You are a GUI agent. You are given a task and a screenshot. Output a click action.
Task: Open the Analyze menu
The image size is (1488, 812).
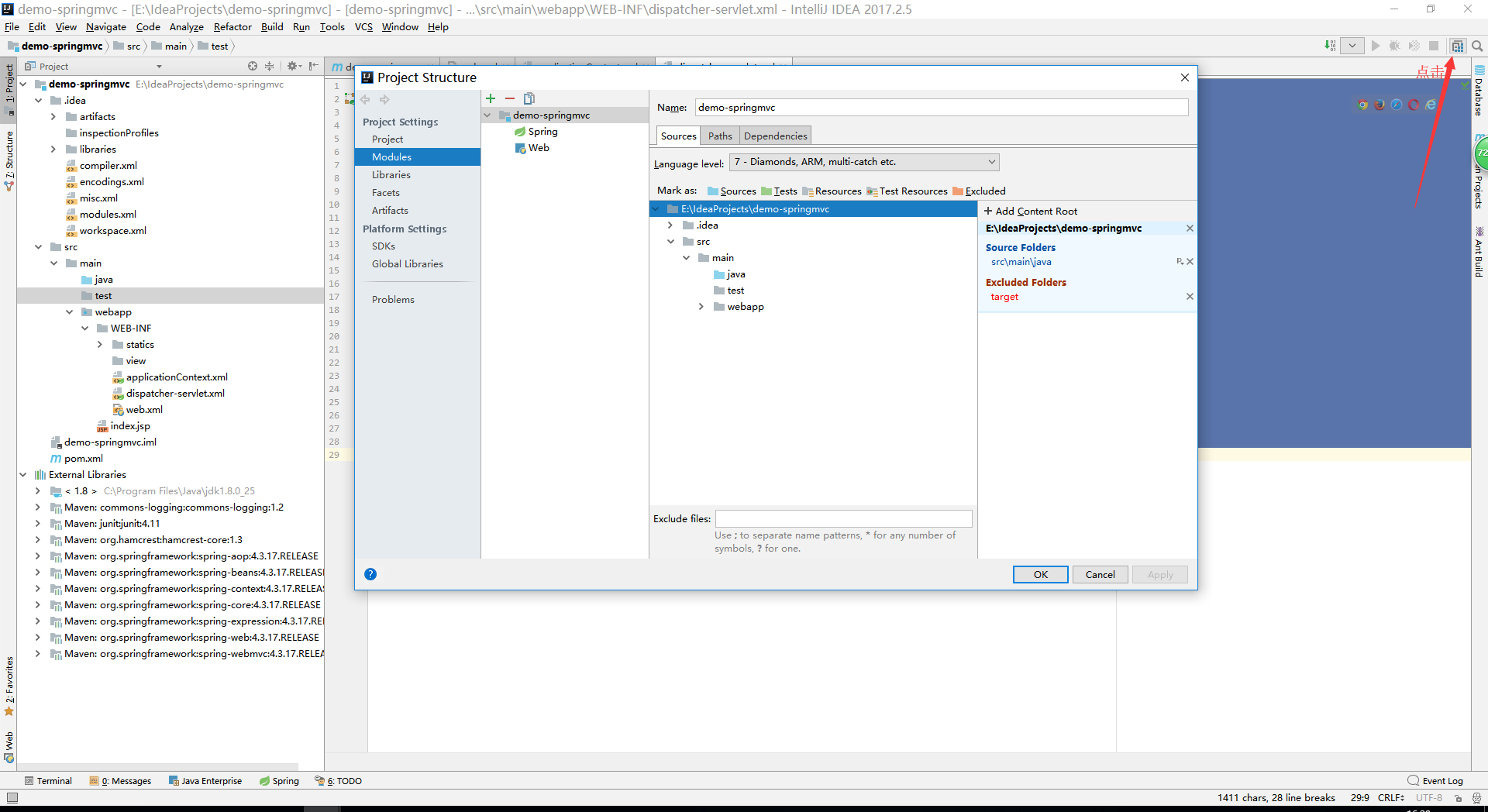[x=187, y=27]
